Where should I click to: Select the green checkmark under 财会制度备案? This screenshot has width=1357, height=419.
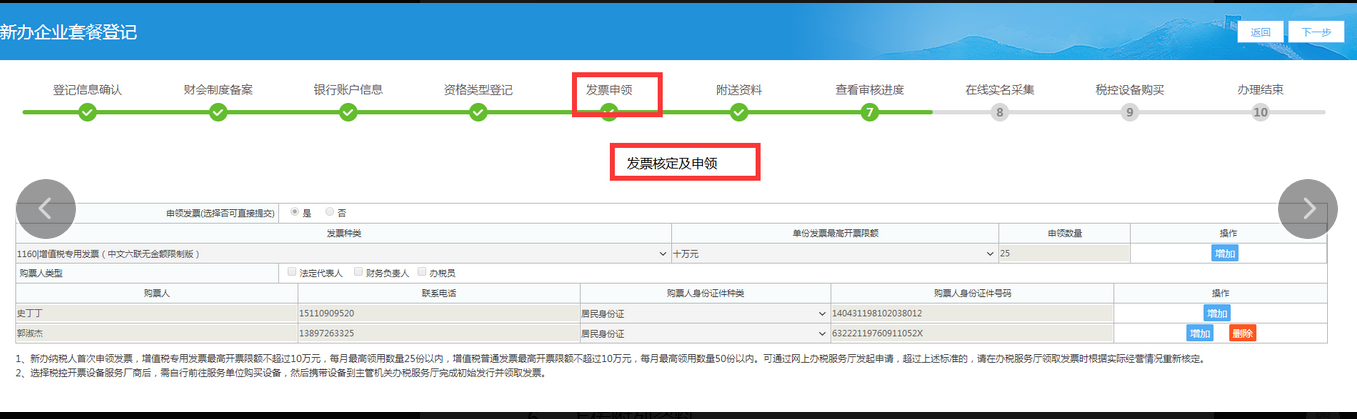[218, 112]
